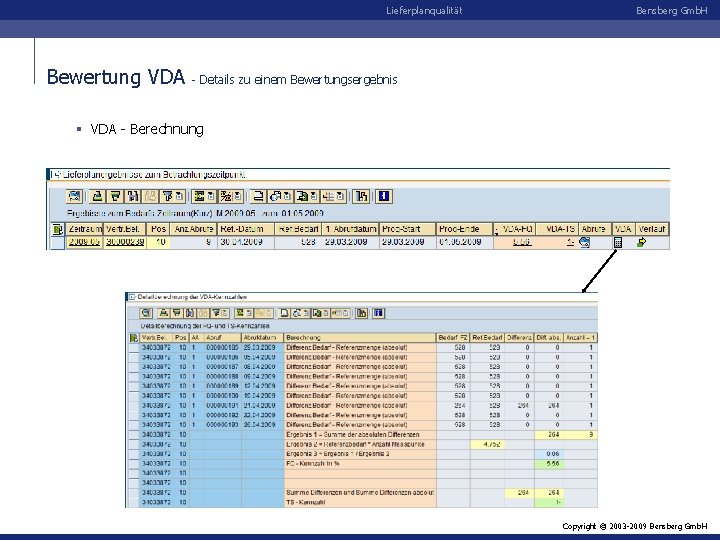Click the Proc-Ende column header
Image resolution: width=720 pixels, height=540 pixels.
point(464,229)
